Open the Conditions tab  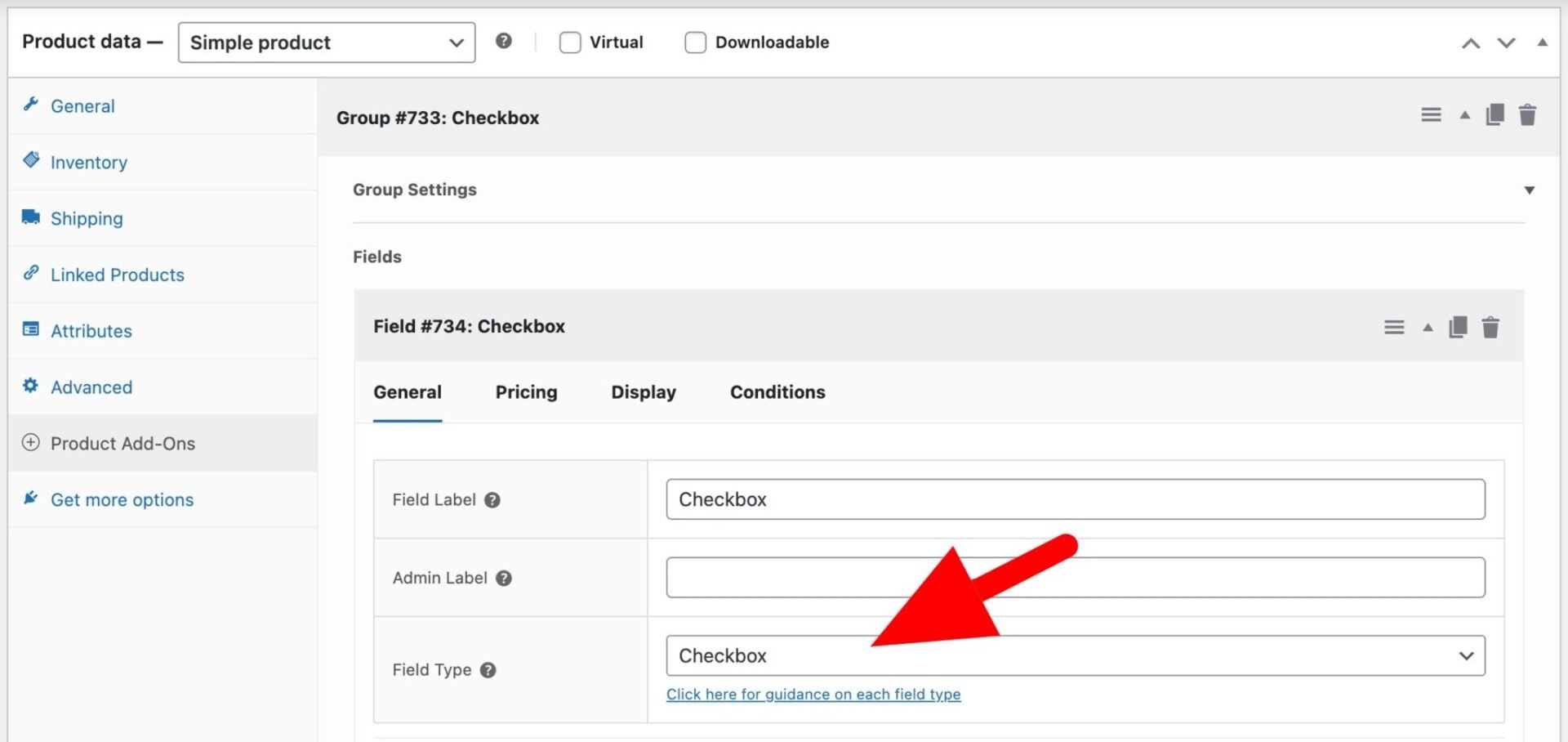click(x=777, y=392)
